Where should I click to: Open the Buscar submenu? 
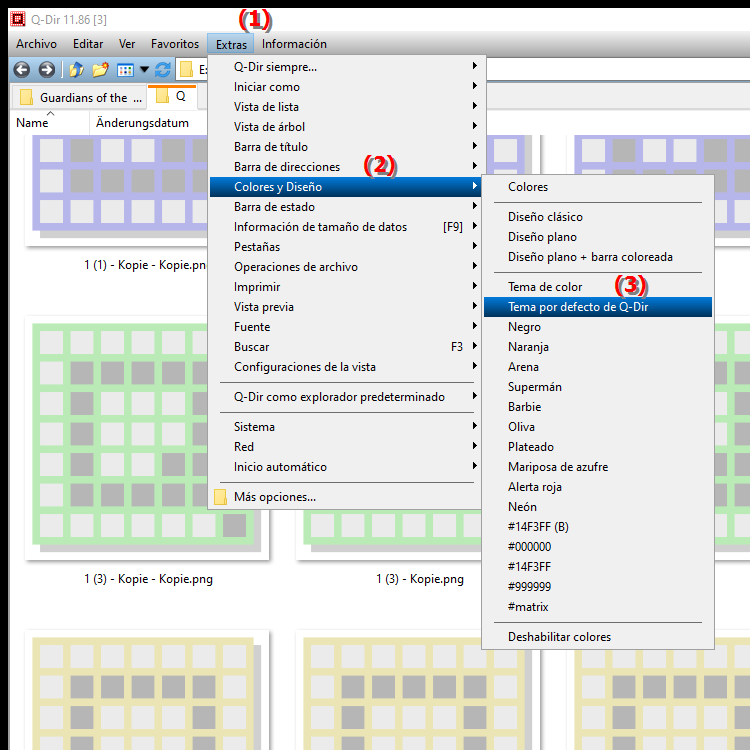[345, 347]
